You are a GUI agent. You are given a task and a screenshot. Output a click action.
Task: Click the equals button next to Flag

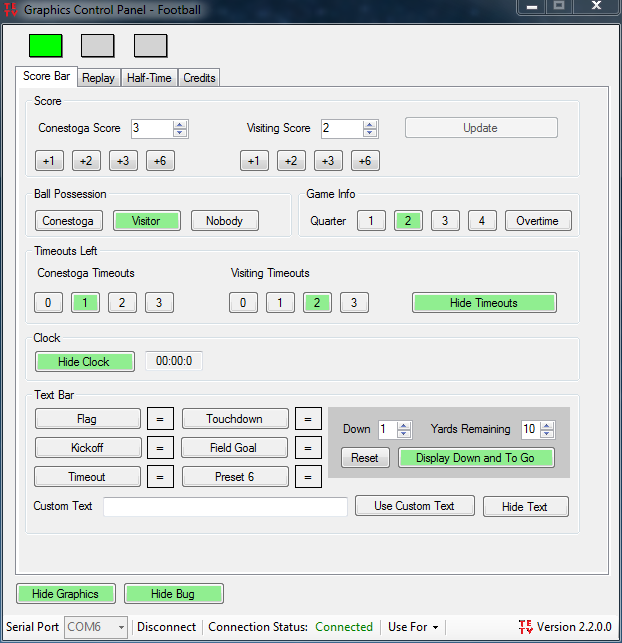click(x=160, y=419)
